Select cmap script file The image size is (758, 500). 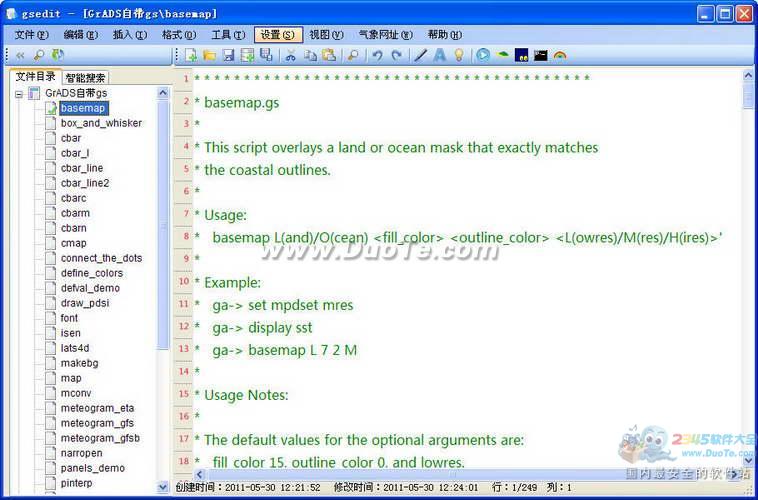point(73,243)
